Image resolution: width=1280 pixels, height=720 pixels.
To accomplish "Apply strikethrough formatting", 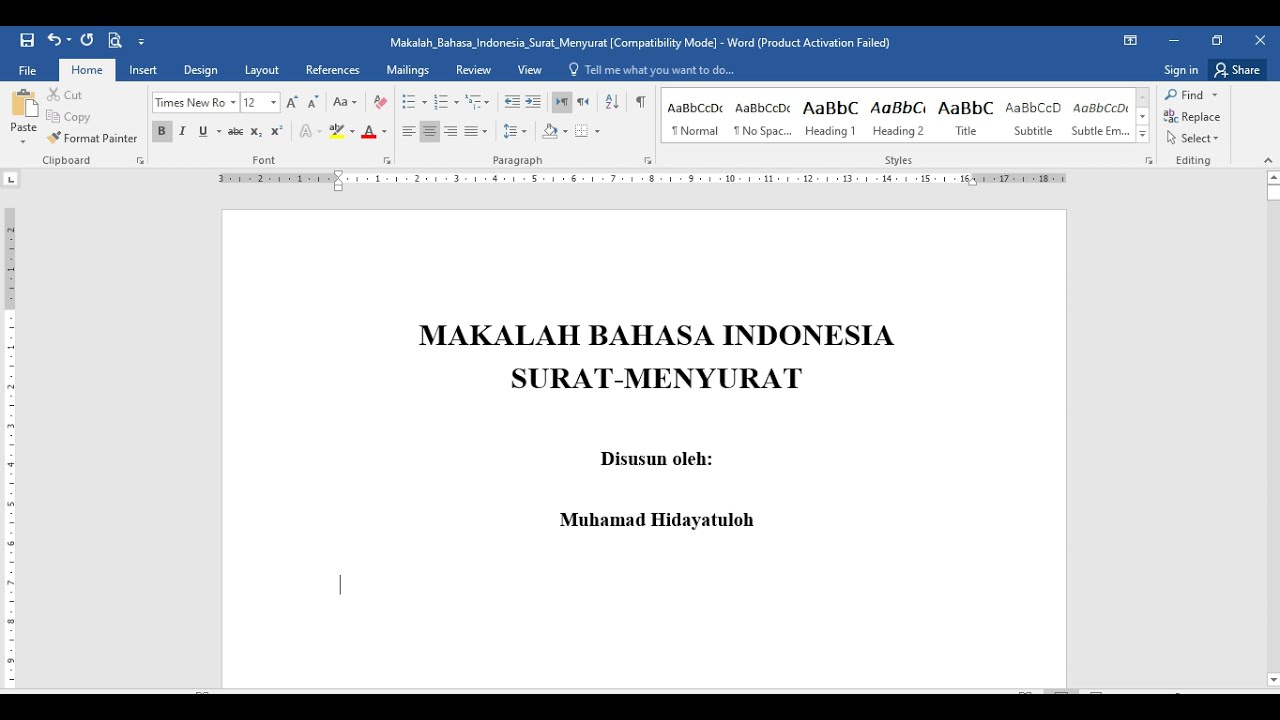I will pyautogui.click(x=235, y=131).
